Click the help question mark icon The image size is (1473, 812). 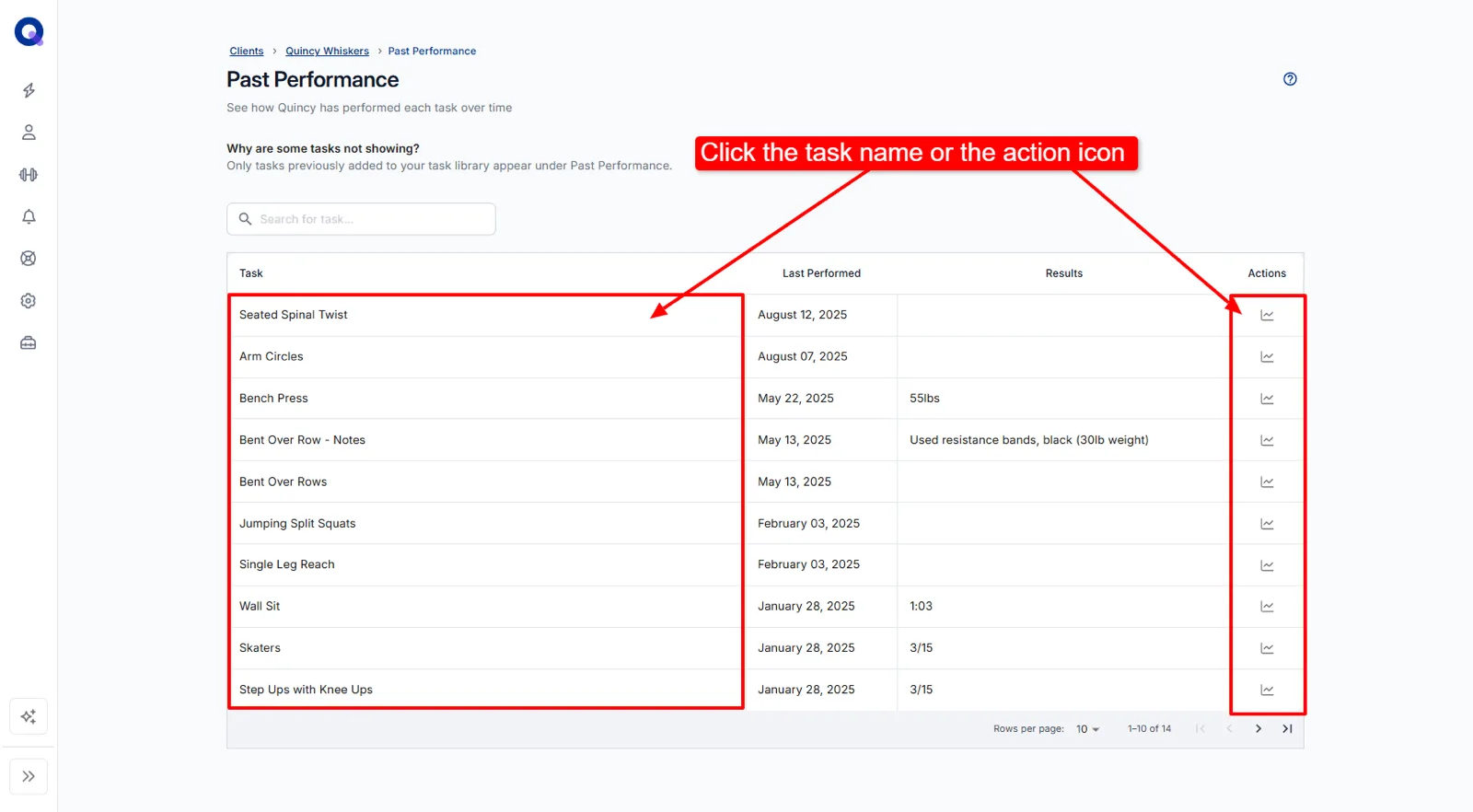pos(1290,79)
